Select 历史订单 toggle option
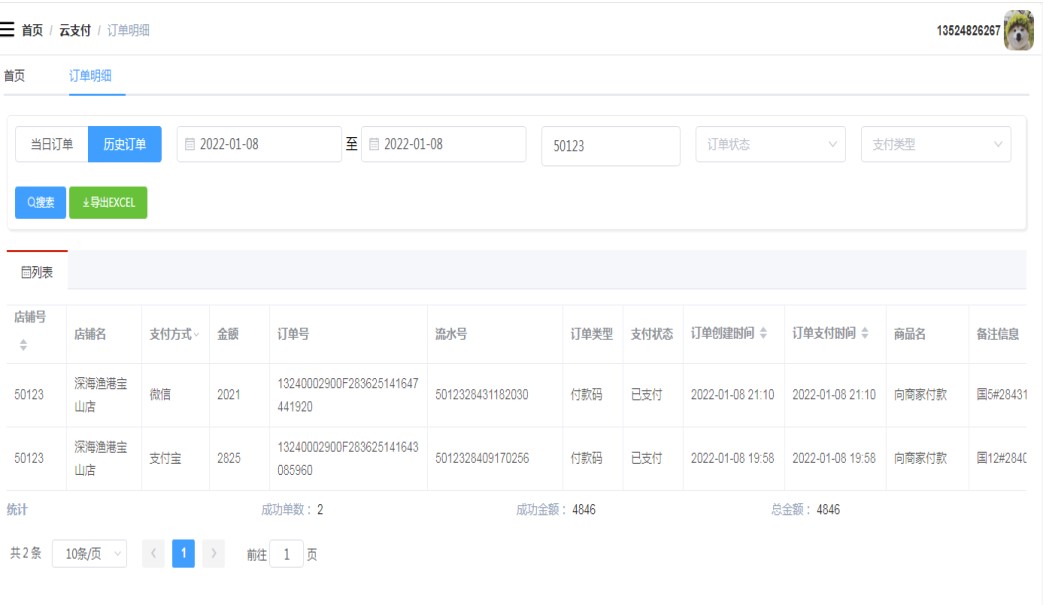Screen dimensions: 1043x605 point(125,144)
